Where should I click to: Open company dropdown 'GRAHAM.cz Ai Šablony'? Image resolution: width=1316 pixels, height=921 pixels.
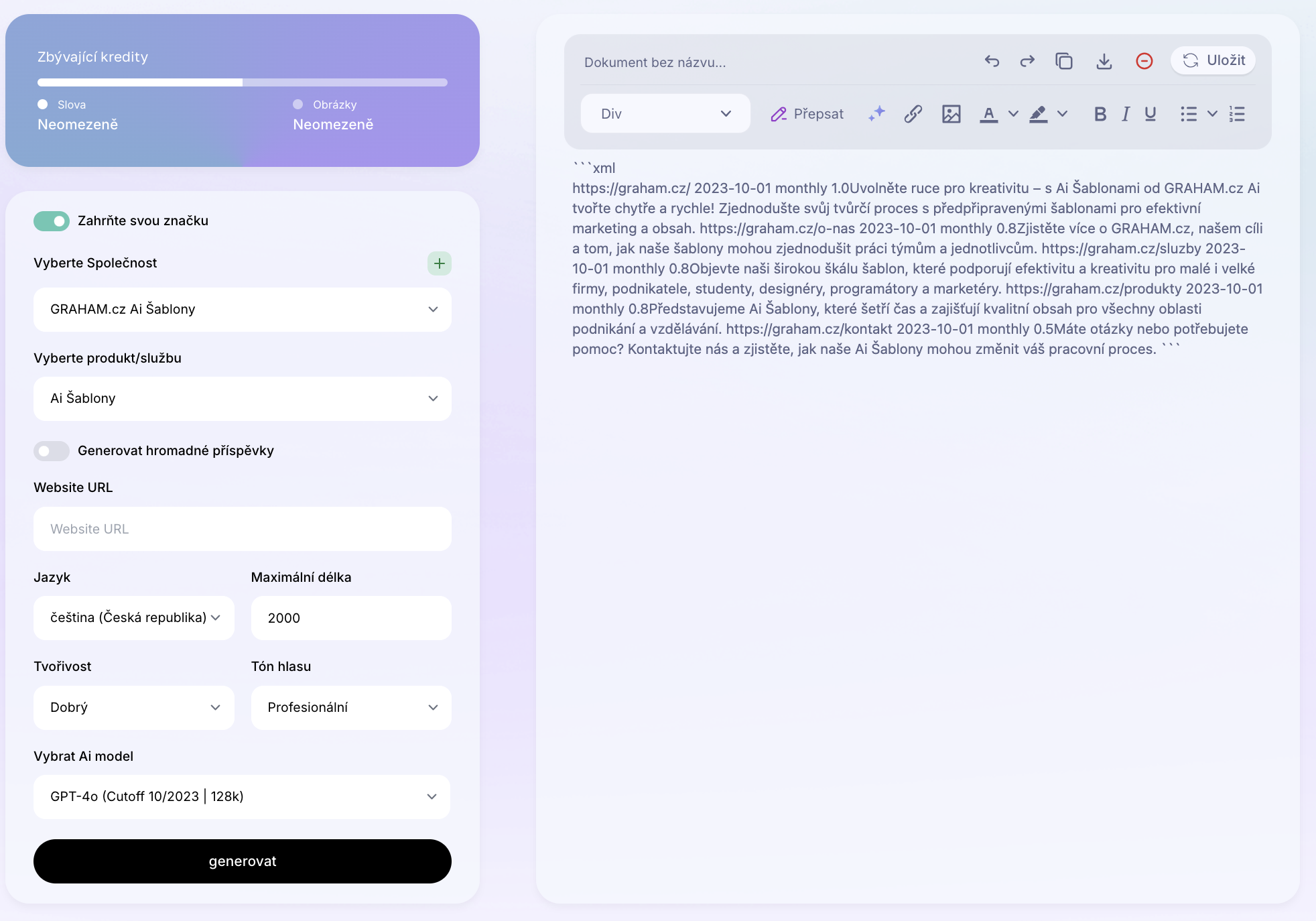click(243, 310)
